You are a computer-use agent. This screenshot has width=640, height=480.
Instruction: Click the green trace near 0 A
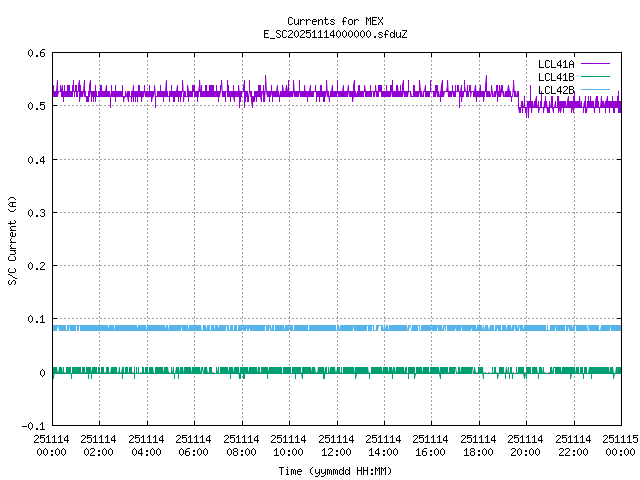click(x=300, y=370)
